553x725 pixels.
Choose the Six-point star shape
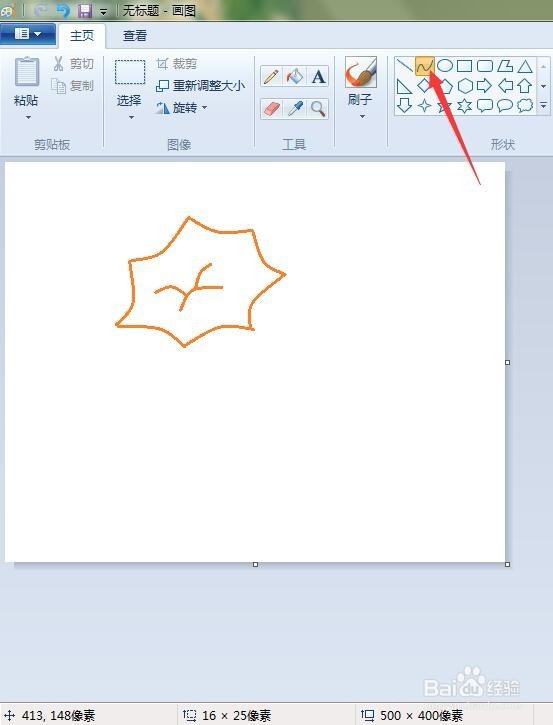tap(465, 105)
